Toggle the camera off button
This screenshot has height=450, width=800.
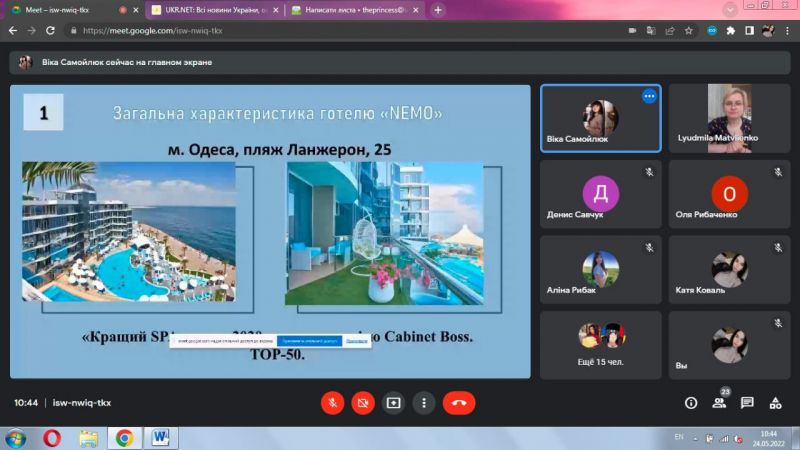tap(363, 403)
